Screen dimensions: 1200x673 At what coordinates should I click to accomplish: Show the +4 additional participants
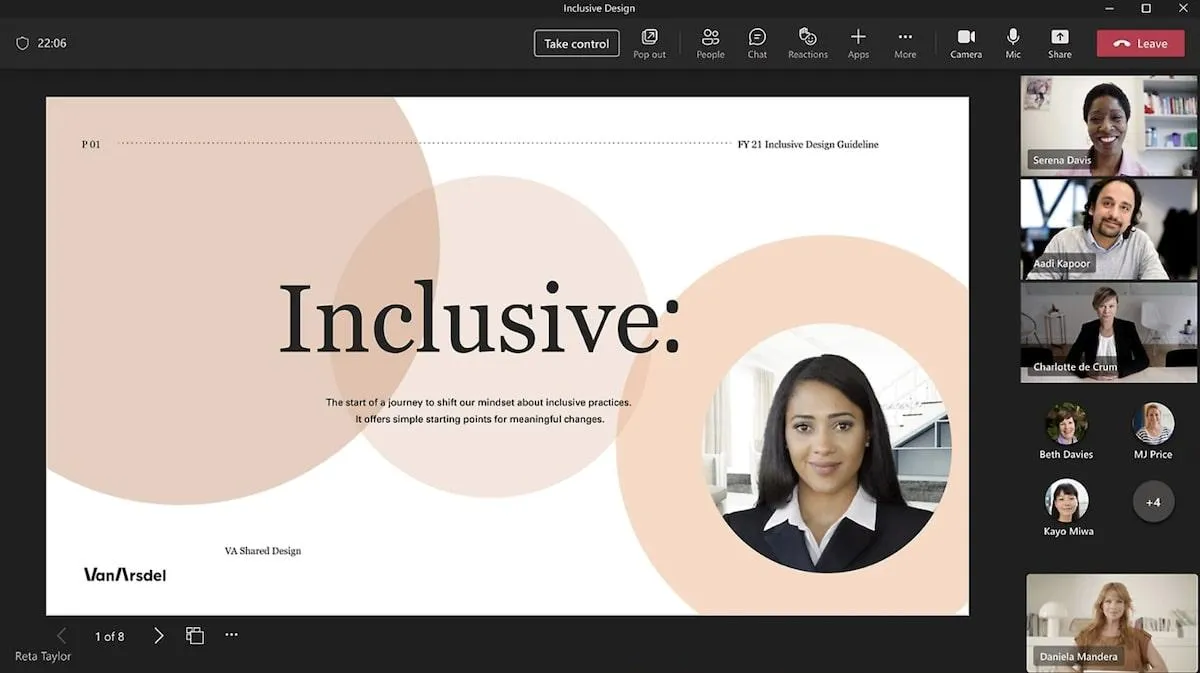1153,502
